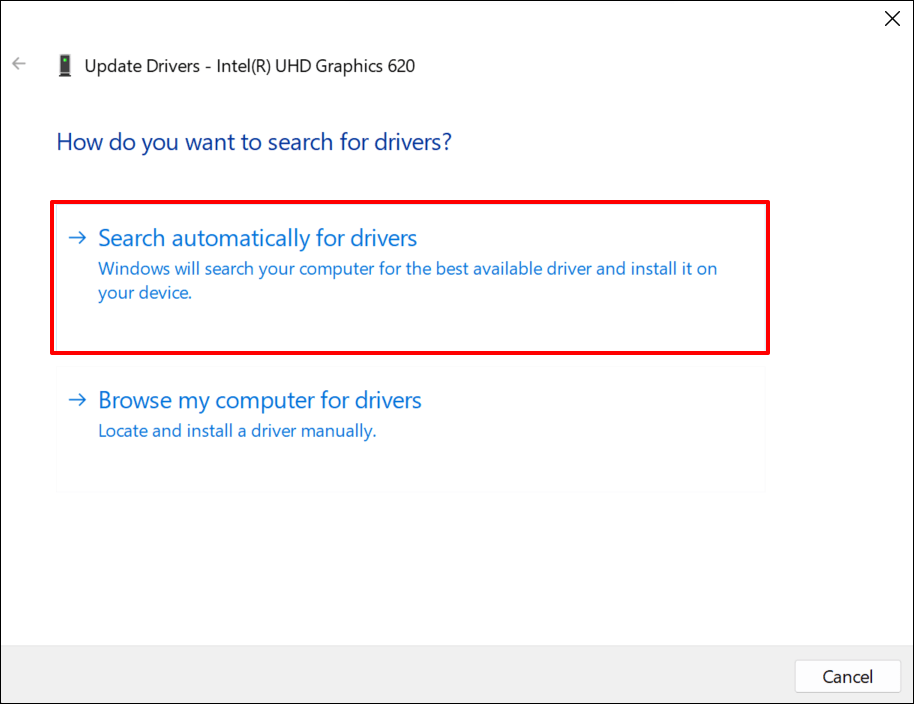Screen dimensions: 914x704
Task: Click the words 'your device.' in the description
Action: point(144,294)
